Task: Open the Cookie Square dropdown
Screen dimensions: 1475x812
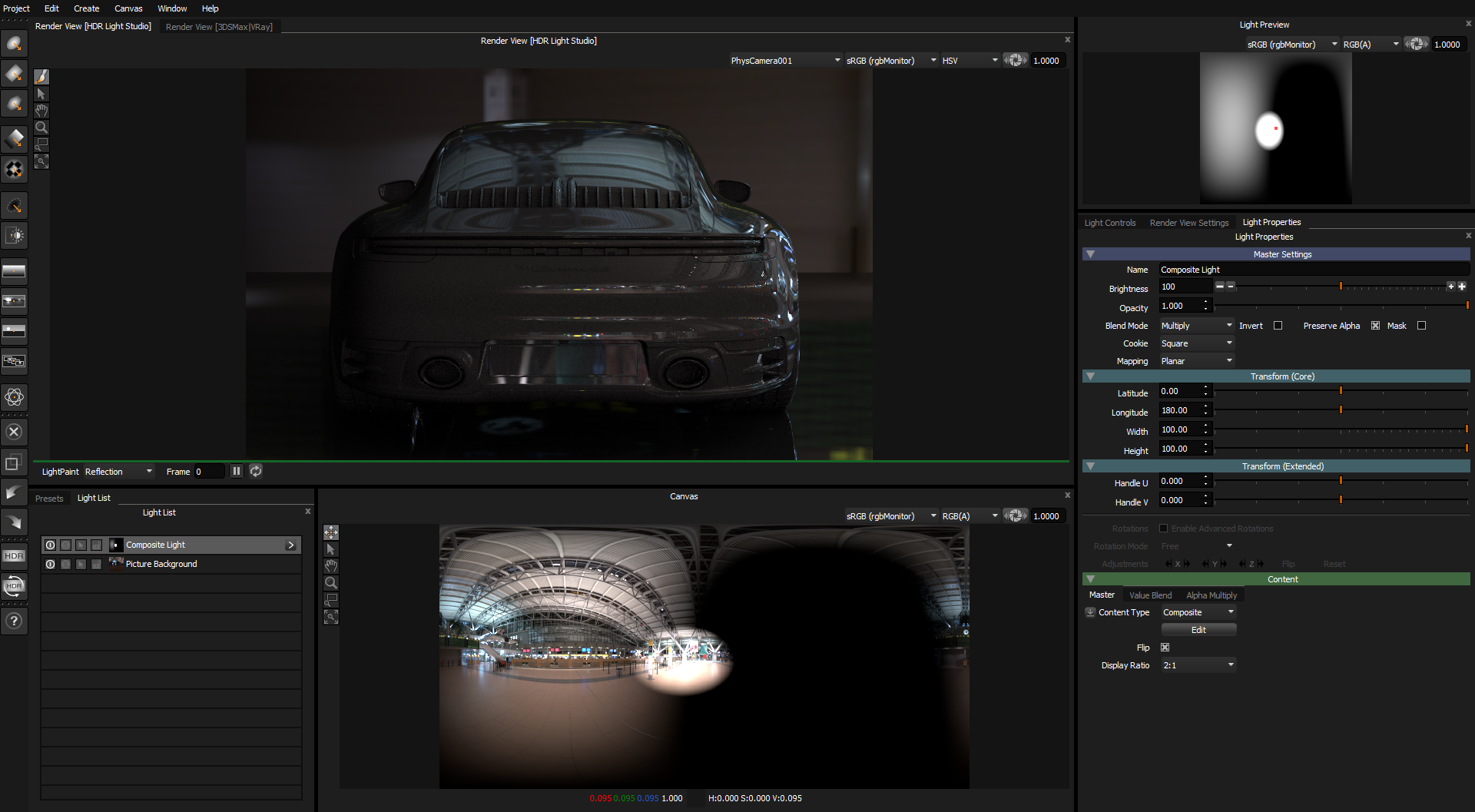Action: (1196, 343)
